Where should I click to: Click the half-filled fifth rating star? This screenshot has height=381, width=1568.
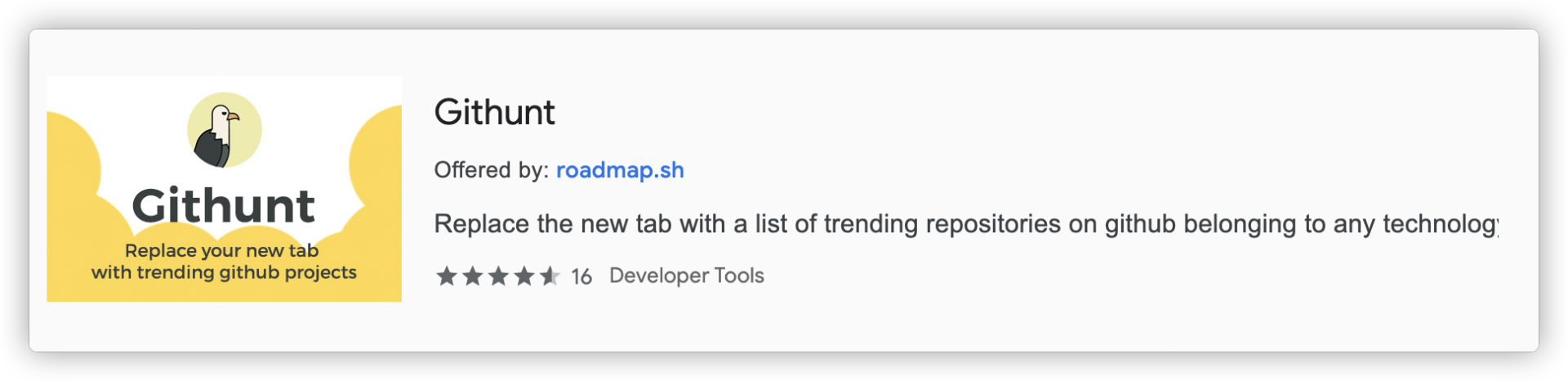coord(550,276)
